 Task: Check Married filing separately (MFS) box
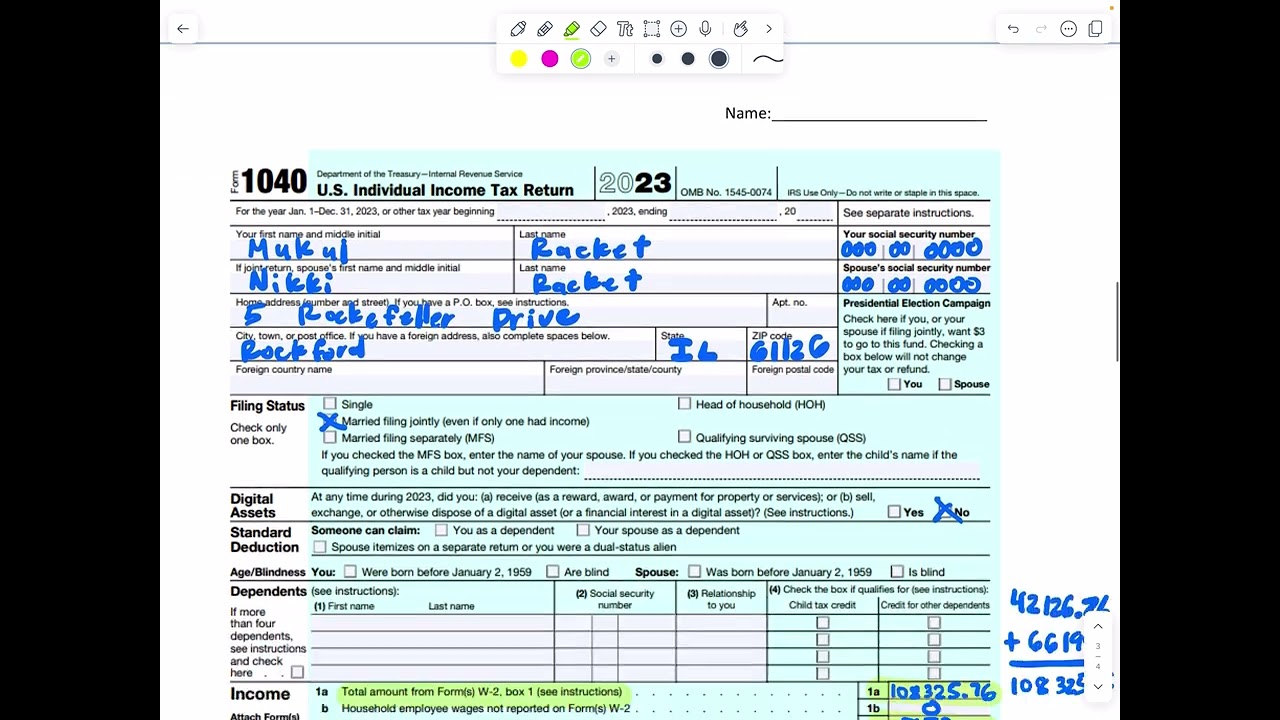(x=330, y=438)
